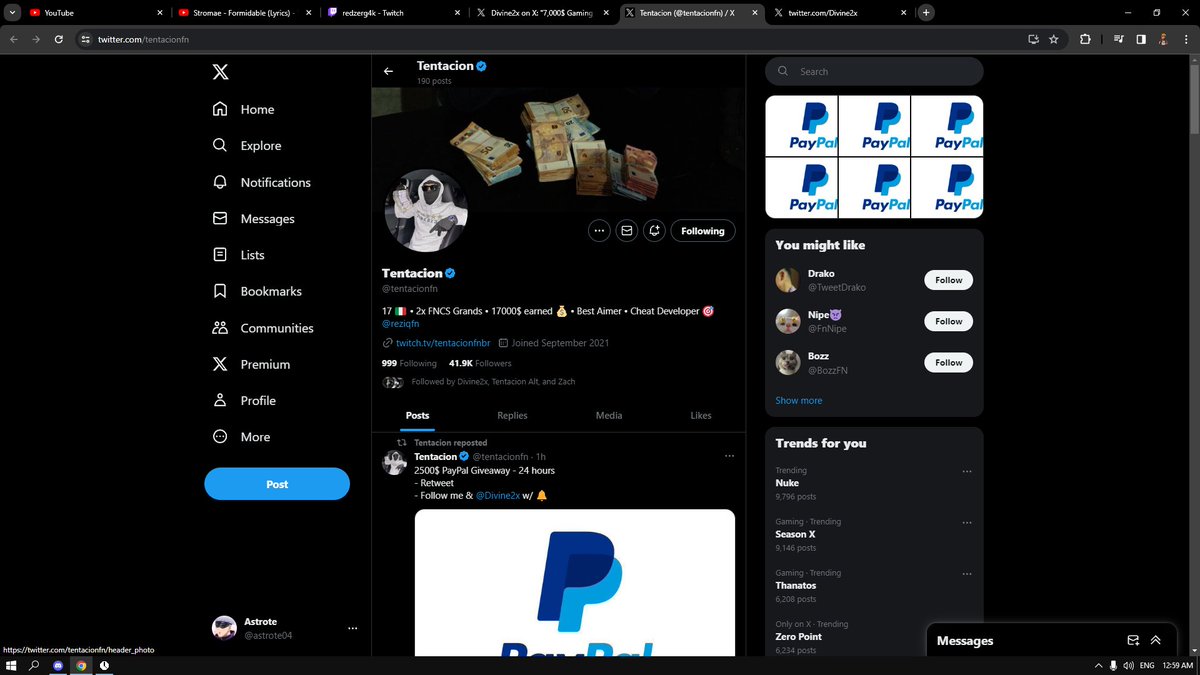Click the blue Post button
1200x675 pixels.
point(277,484)
